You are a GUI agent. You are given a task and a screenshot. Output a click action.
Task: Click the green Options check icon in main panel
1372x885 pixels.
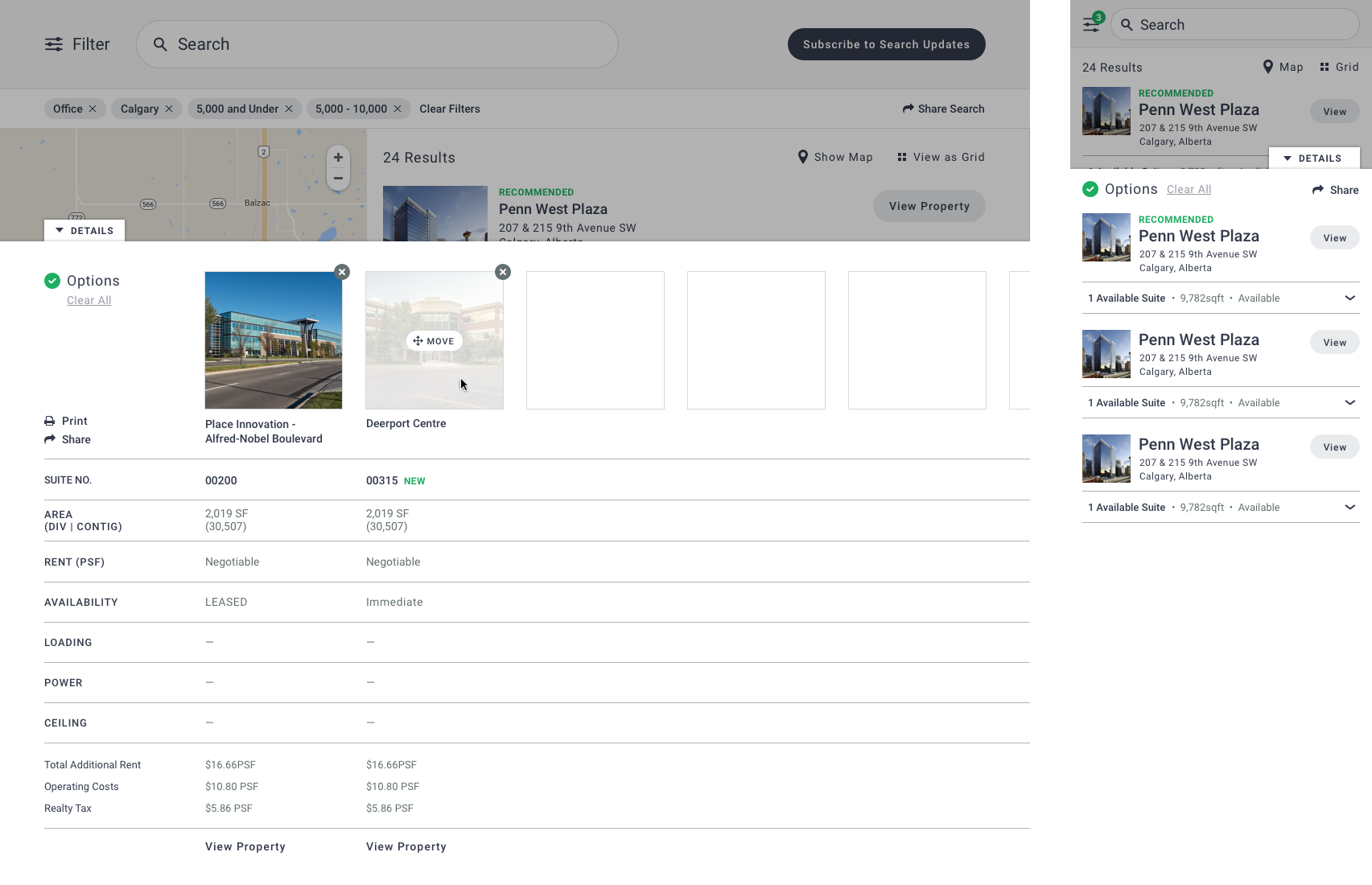click(x=52, y=280)
